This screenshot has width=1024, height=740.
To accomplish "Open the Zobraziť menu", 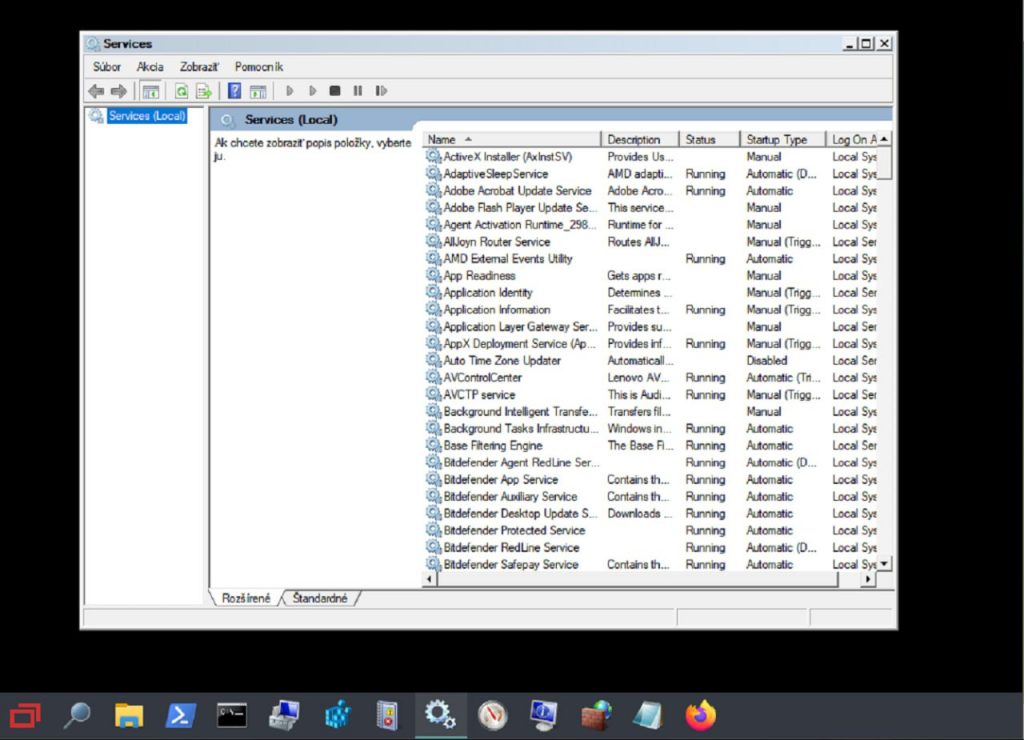I will (199, 67).
